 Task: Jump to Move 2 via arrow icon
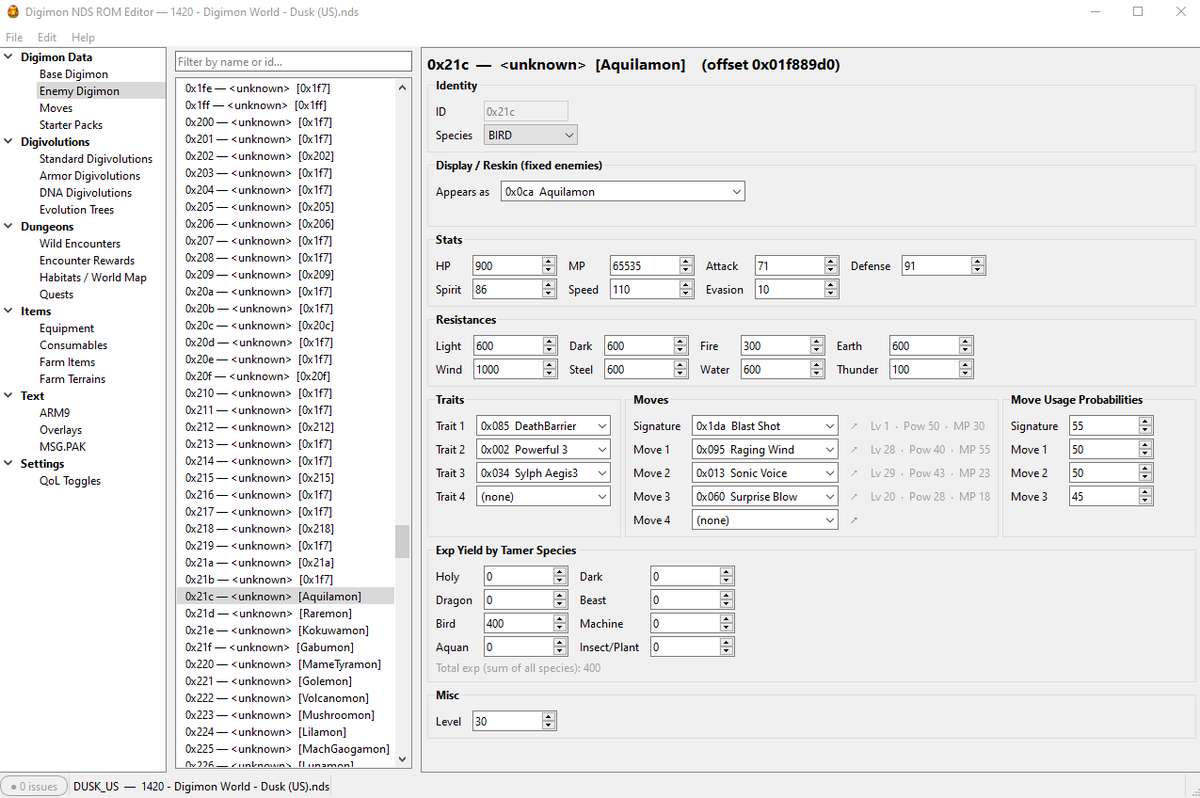(x=854, y=473)
